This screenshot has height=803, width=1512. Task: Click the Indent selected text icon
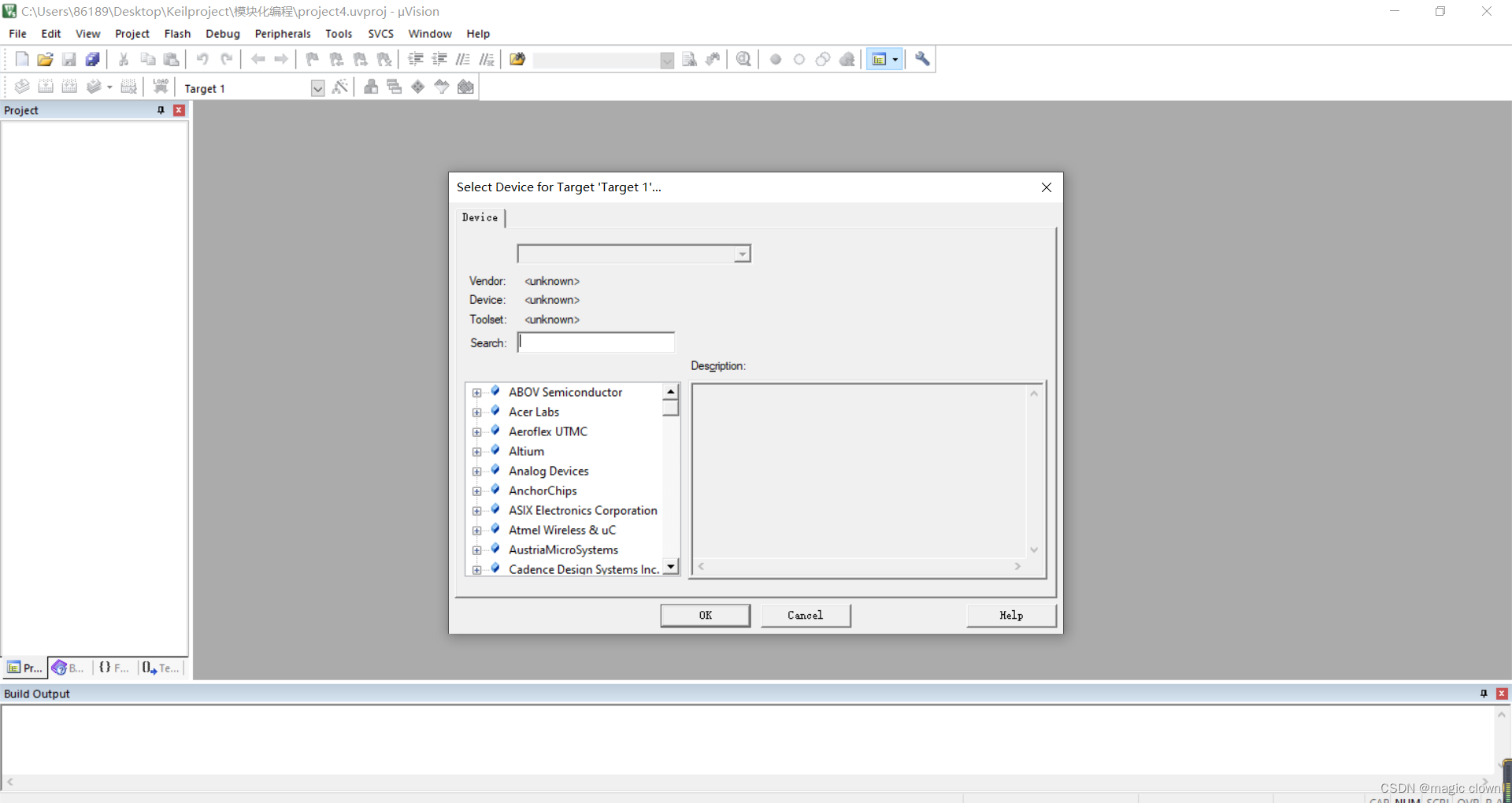tap(416, 59)
